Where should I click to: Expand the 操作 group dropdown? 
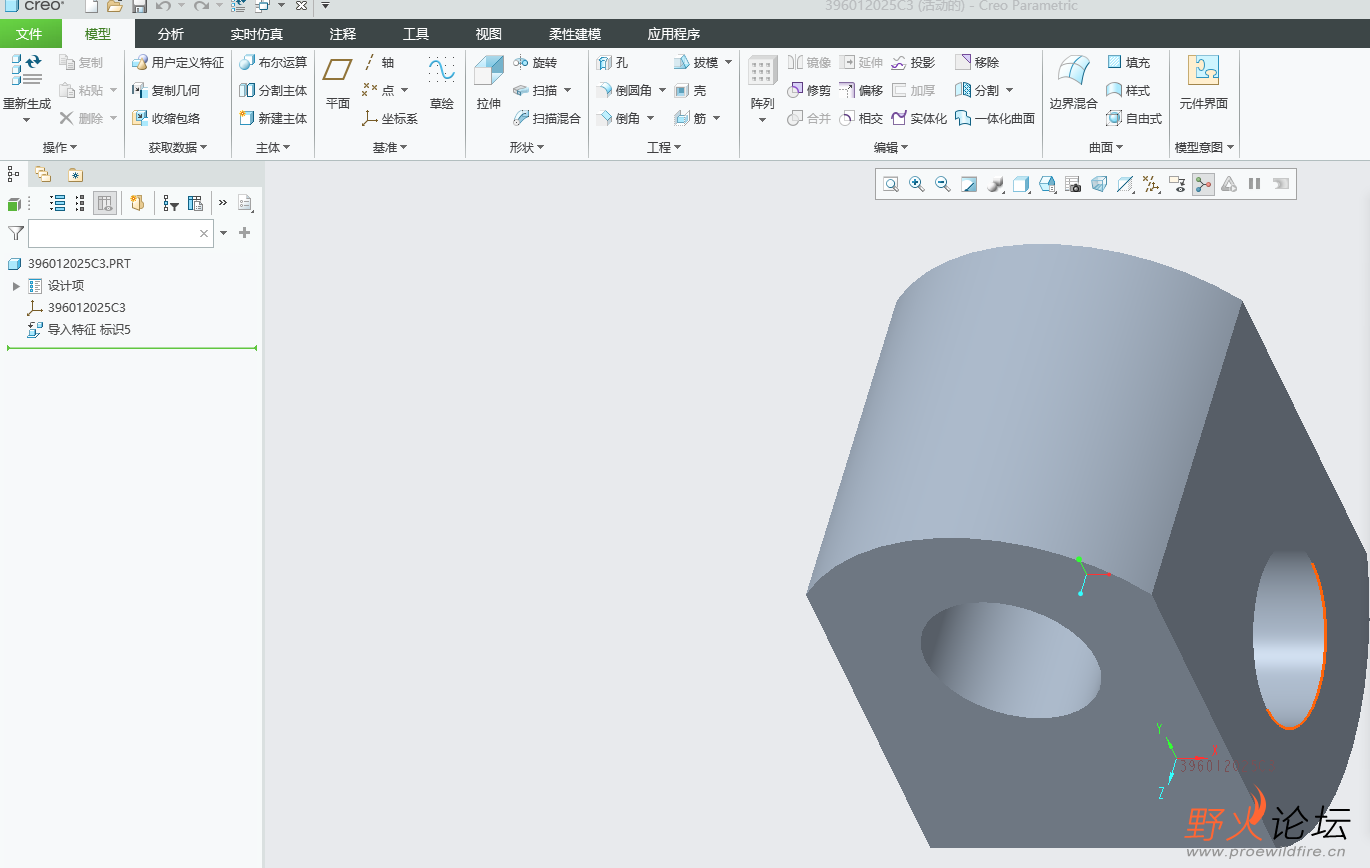59,147
